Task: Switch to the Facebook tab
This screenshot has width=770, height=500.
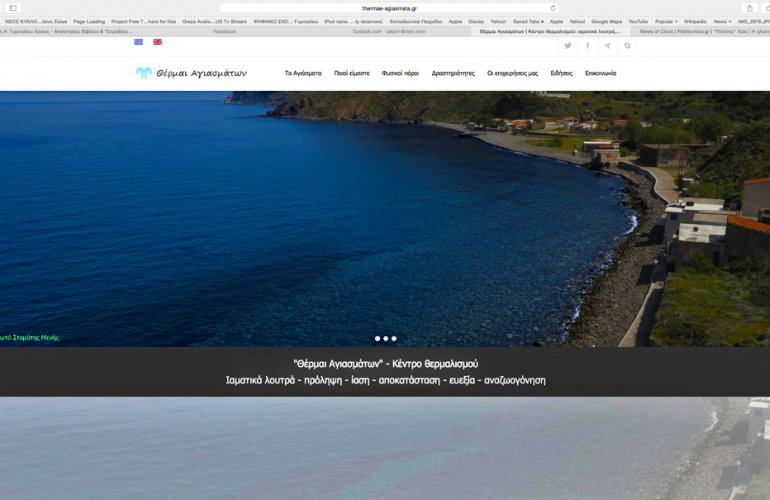Action: pyautogui.click(x=224, y=31)
